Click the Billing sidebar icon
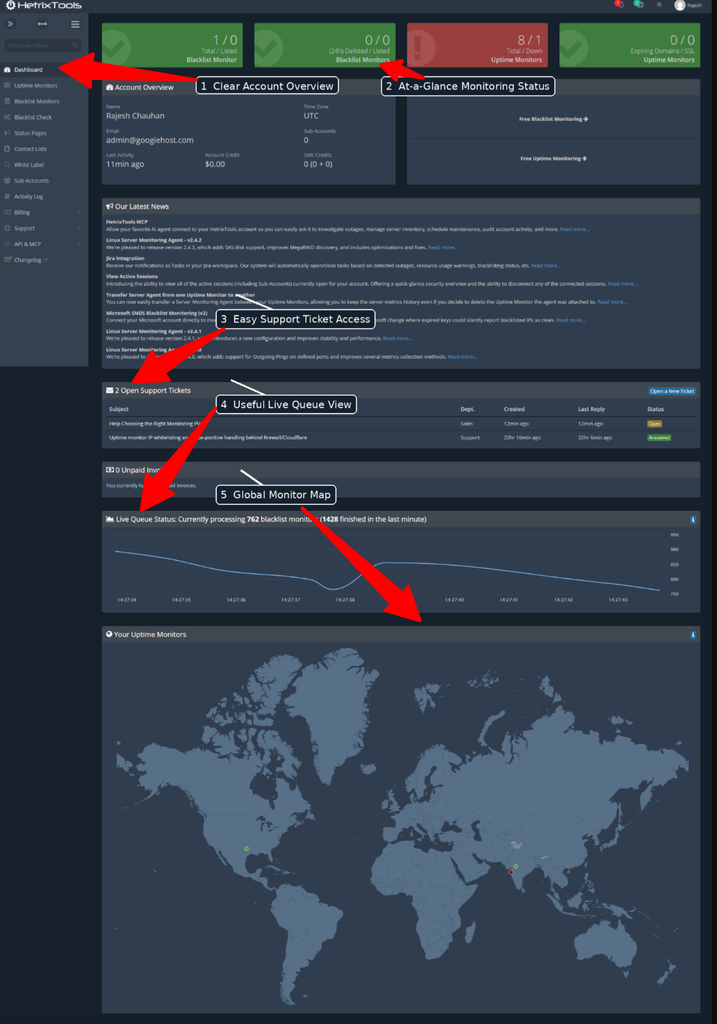The image size is (717, 1024). click(x=7, y=212)
